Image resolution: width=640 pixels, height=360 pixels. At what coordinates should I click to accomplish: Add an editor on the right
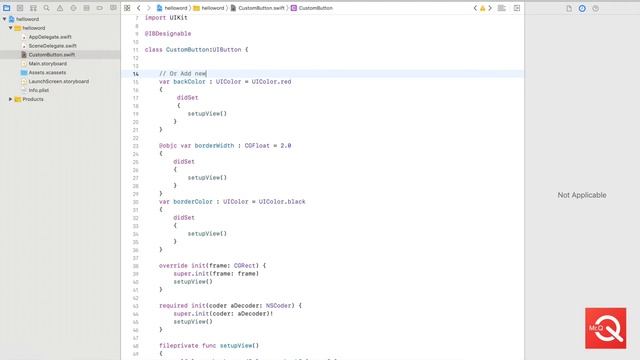tap(517, 8)
